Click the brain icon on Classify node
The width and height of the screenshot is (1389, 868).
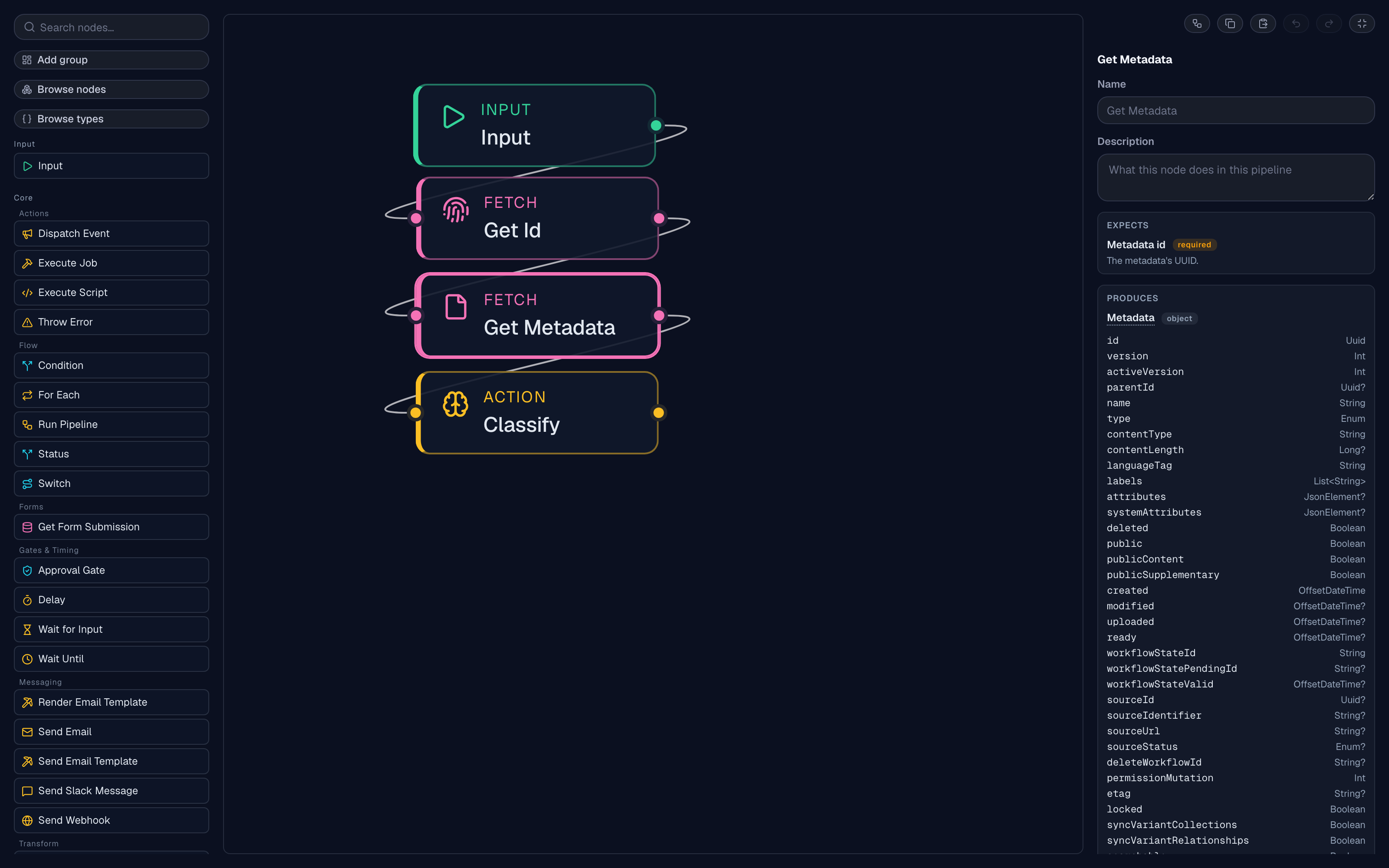pos(455,404)
